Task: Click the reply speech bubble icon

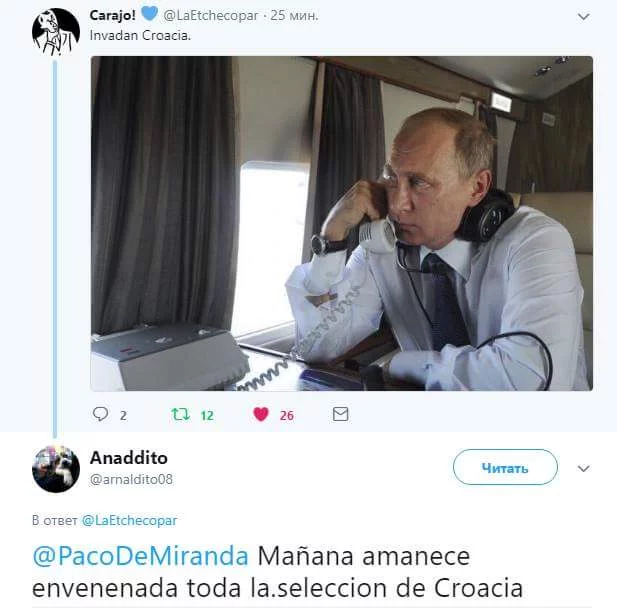Action: [x=100, y=414]
